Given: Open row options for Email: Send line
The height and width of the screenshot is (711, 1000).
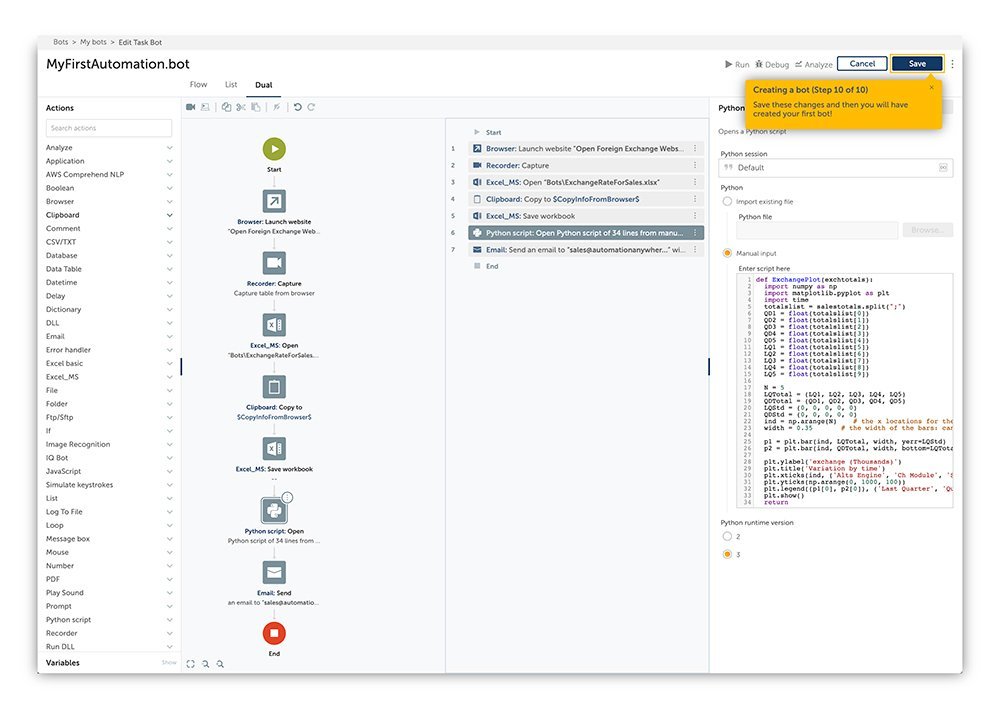Looking at the screenshot, I should (695, 250).
